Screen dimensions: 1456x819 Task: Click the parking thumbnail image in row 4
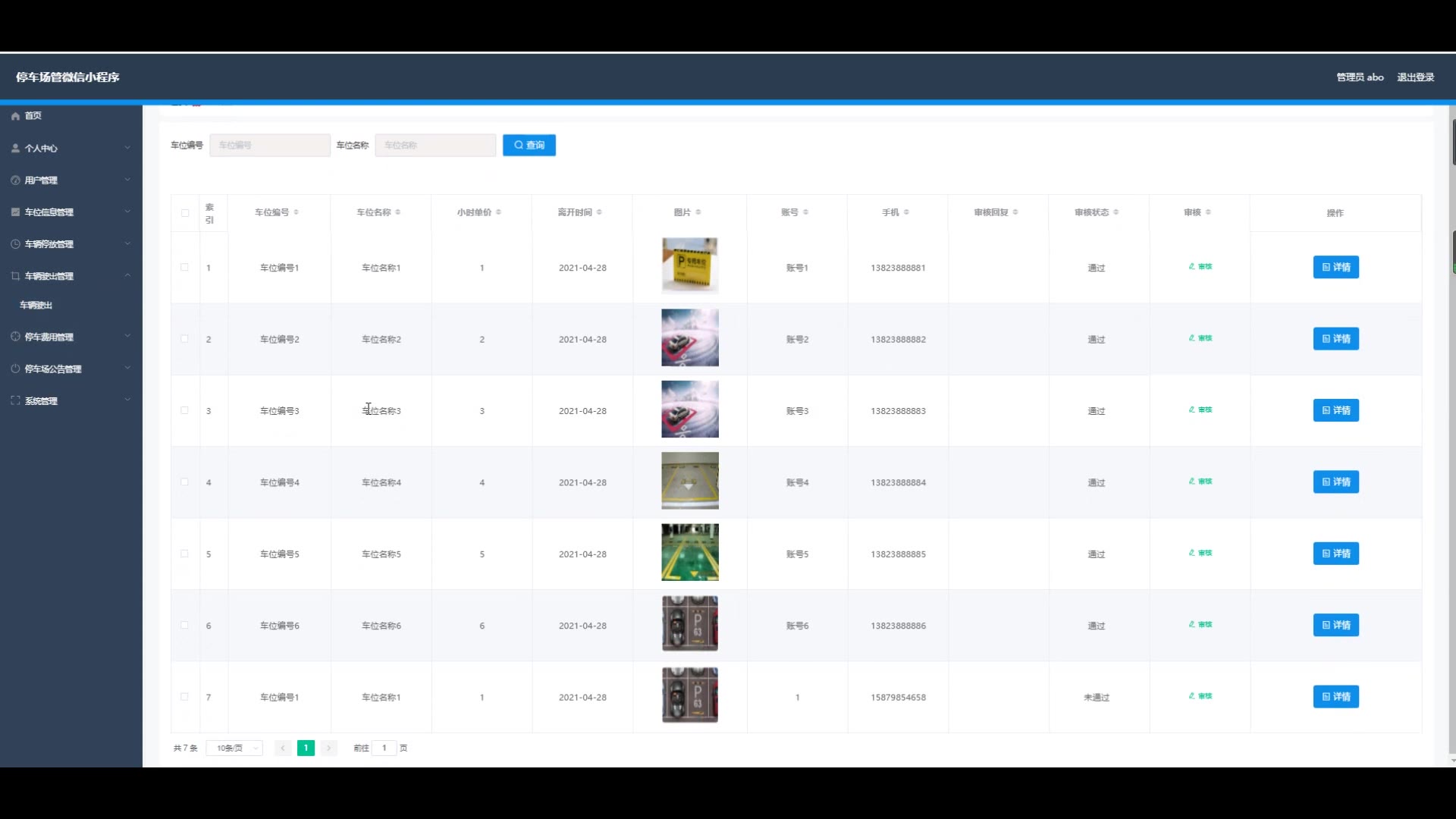(x=689, y=481)
